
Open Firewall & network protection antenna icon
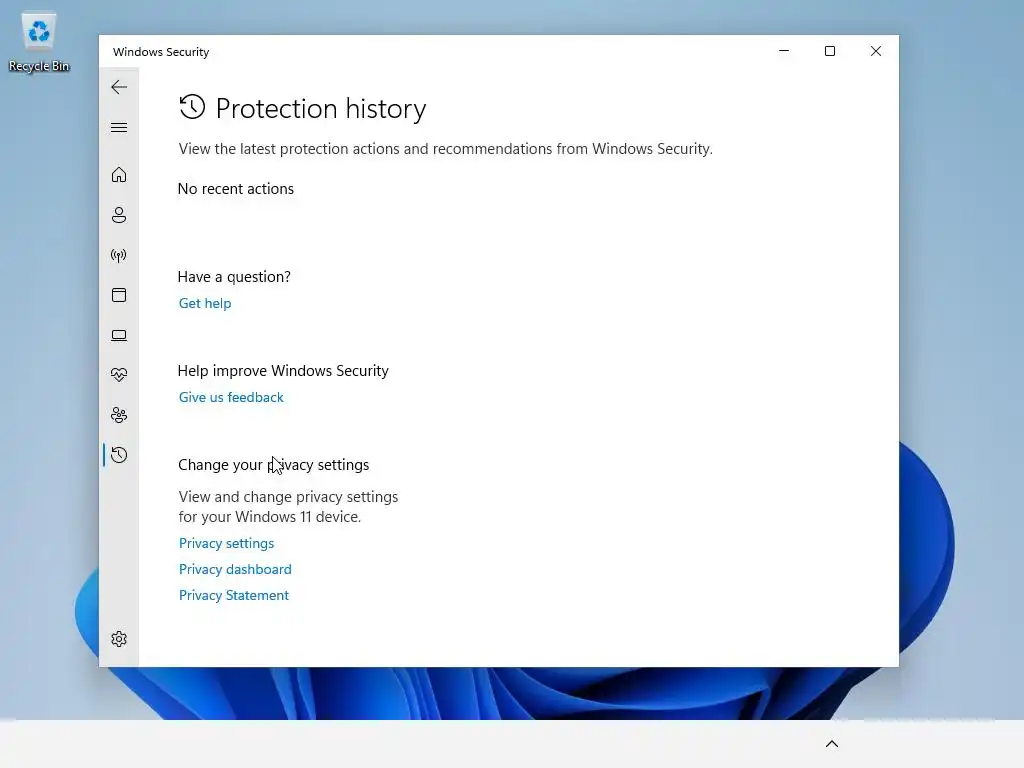[119, 255]
